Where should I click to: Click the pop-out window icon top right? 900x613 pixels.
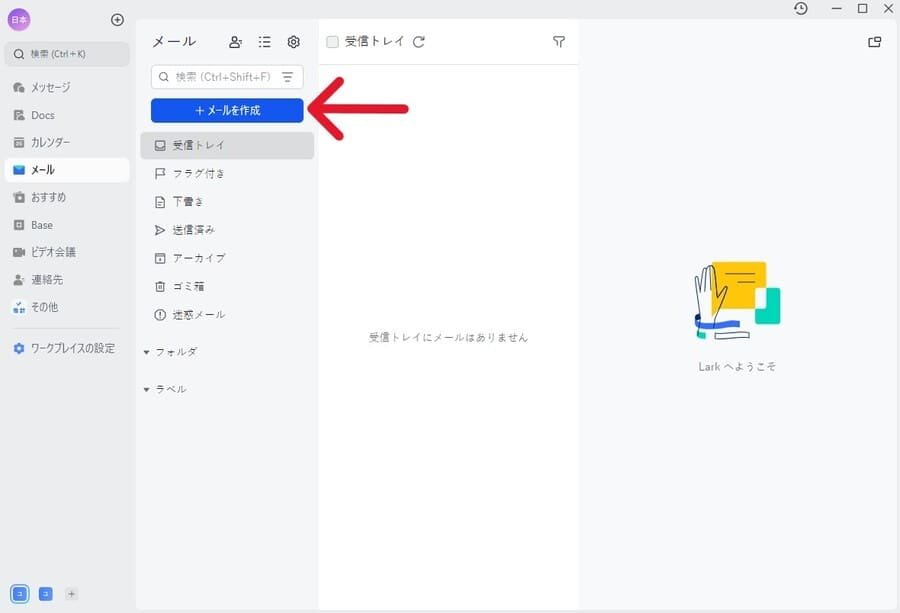tap(875, 41)
